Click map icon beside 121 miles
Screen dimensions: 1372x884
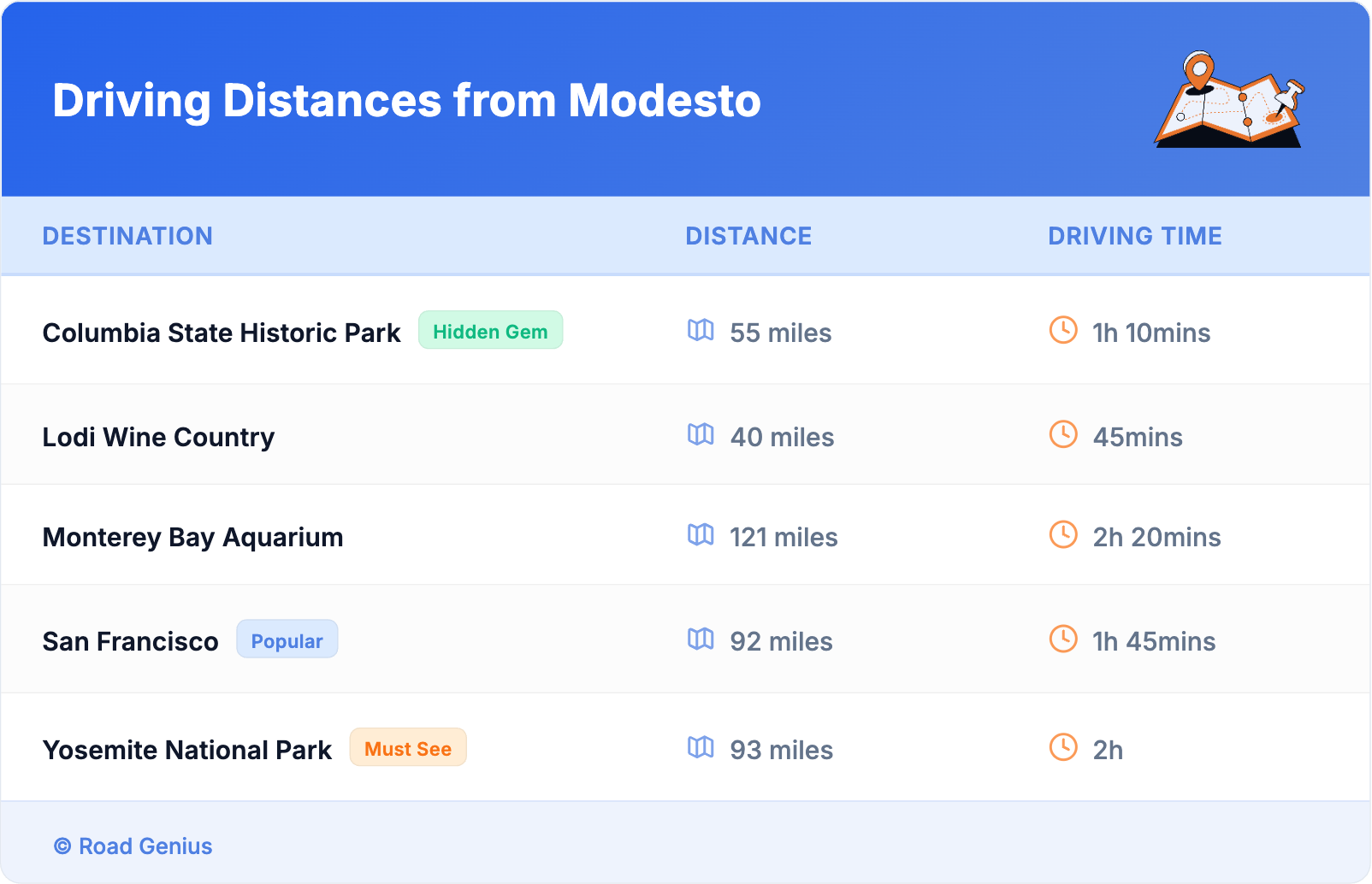pyautogui.click(x=701, y=534)
